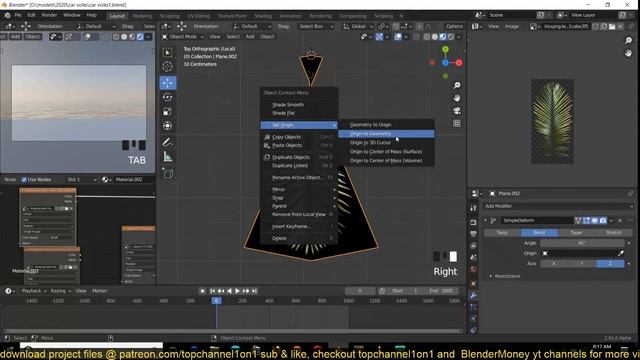640x360 pixels.
Task: Jump to timeline end frame button
Action: 254,291
